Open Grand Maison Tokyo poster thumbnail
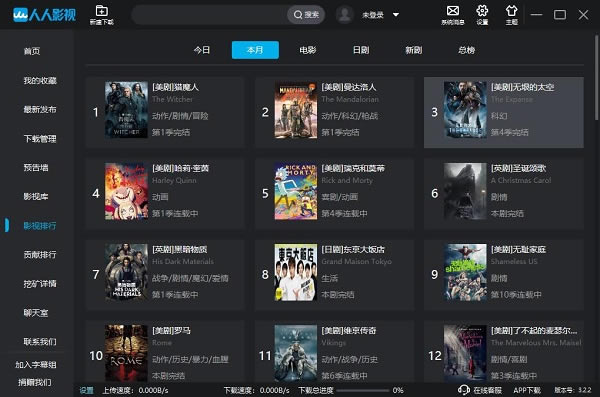 point(296,272)
